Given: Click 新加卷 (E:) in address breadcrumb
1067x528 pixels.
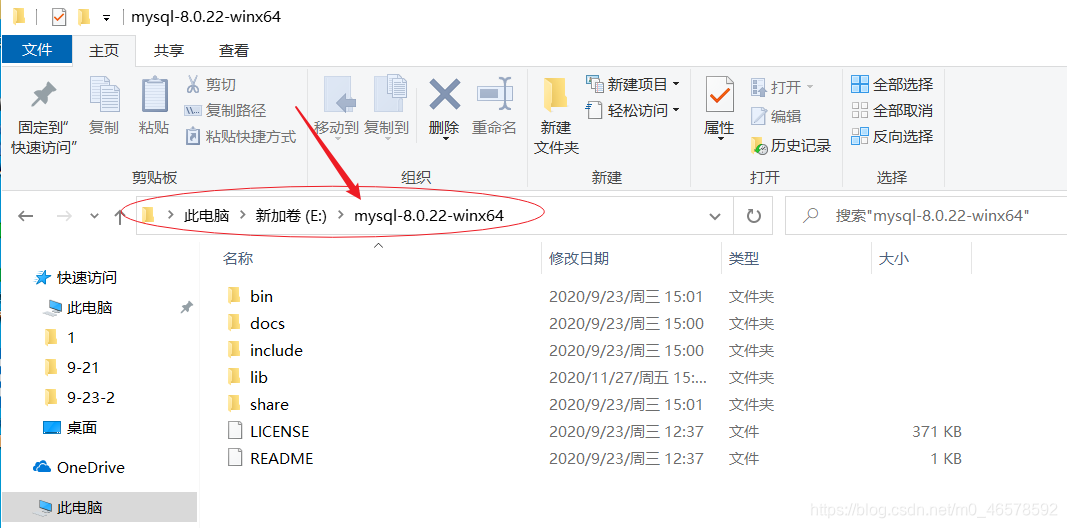Looking at the screenshot, I should tap(291, 216).
